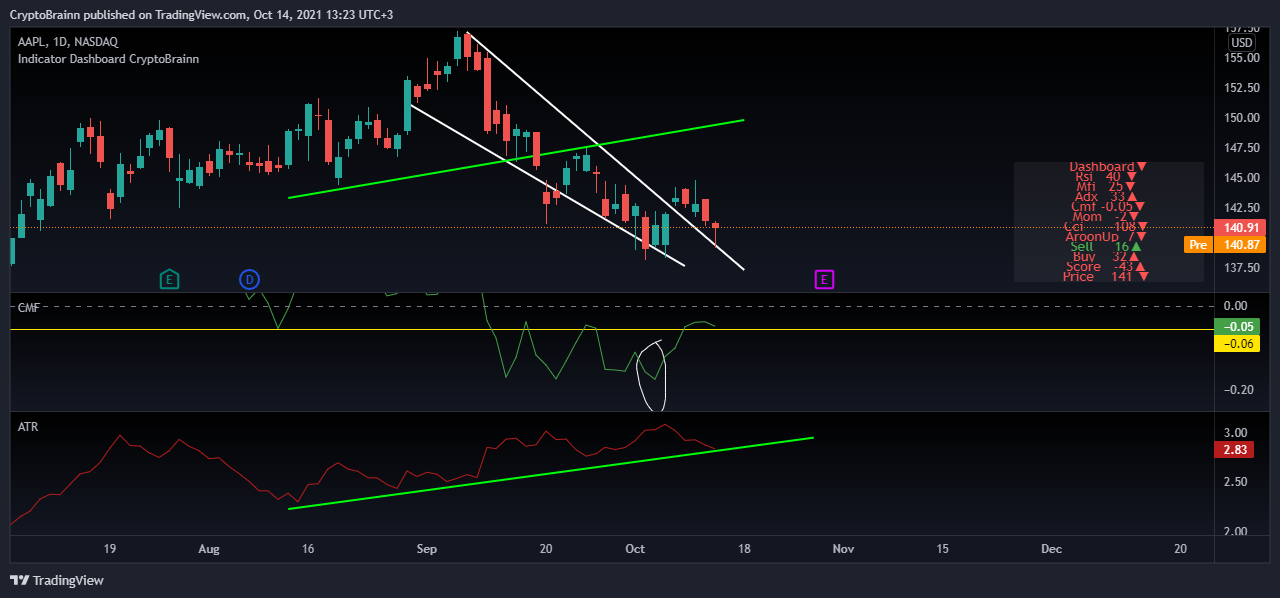Click the 16 date label on the time axis

[308, 549]
